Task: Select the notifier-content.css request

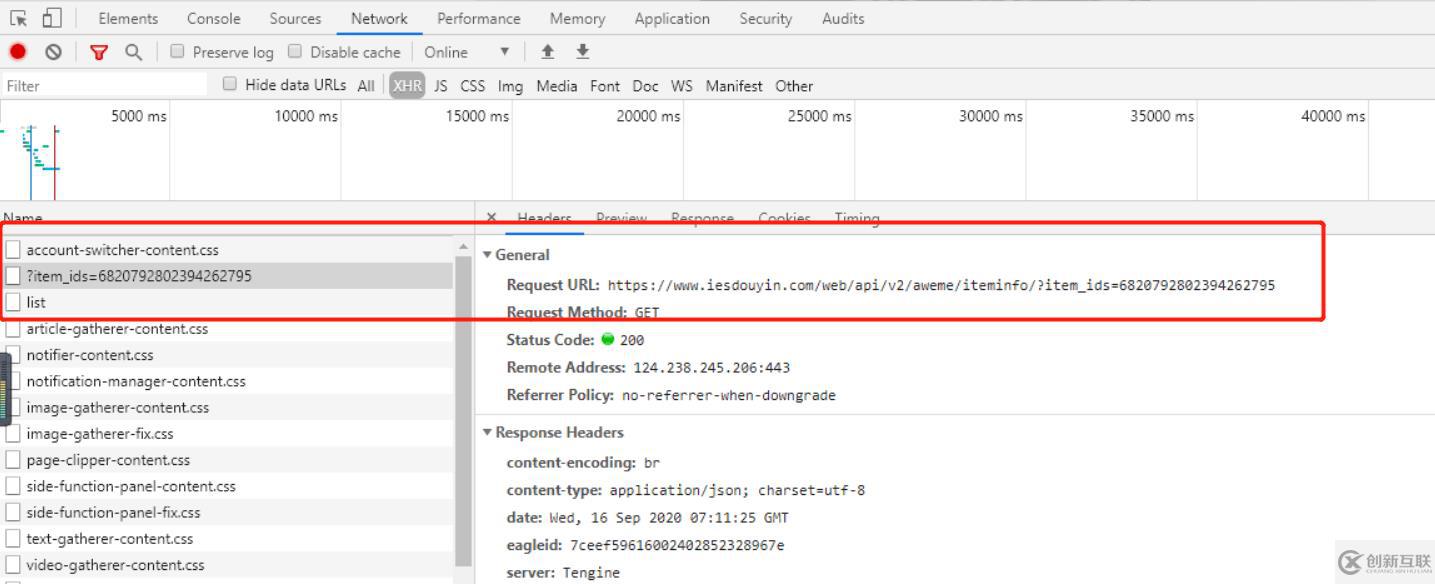Action: click(x=228, y=355)
